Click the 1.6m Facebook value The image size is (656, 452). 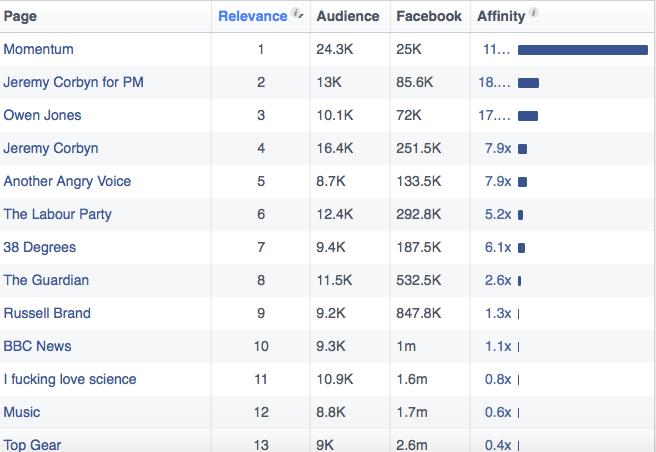click(412, 379)
